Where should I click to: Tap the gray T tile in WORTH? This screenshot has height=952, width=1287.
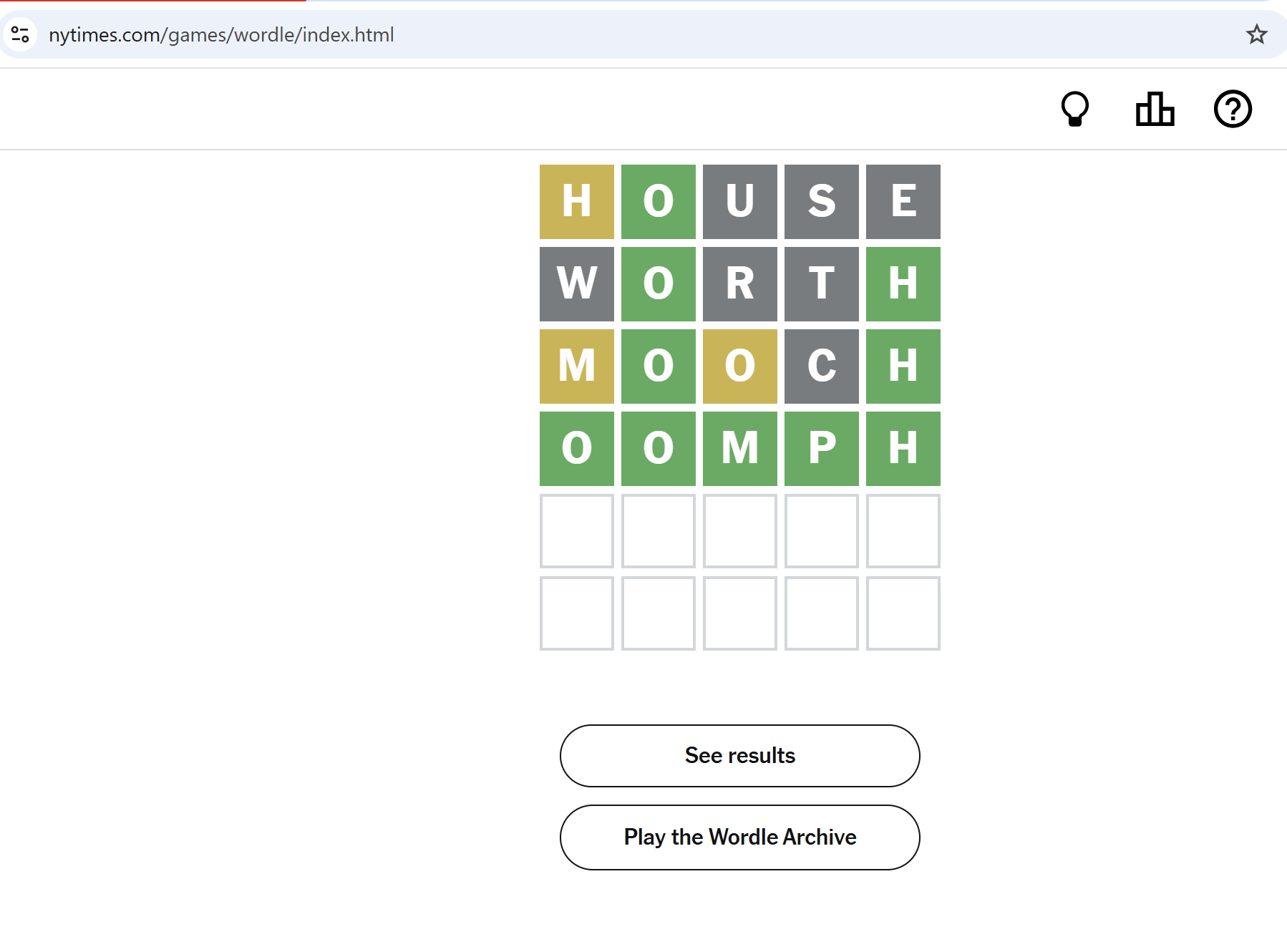[821, 283]
